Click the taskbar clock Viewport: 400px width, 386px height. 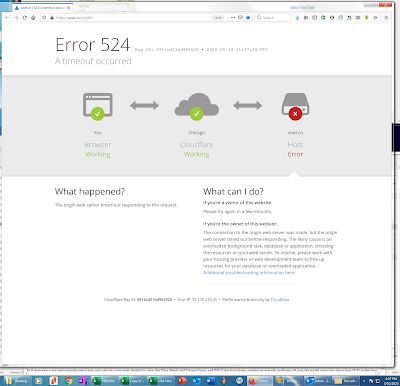coord(391,381)
